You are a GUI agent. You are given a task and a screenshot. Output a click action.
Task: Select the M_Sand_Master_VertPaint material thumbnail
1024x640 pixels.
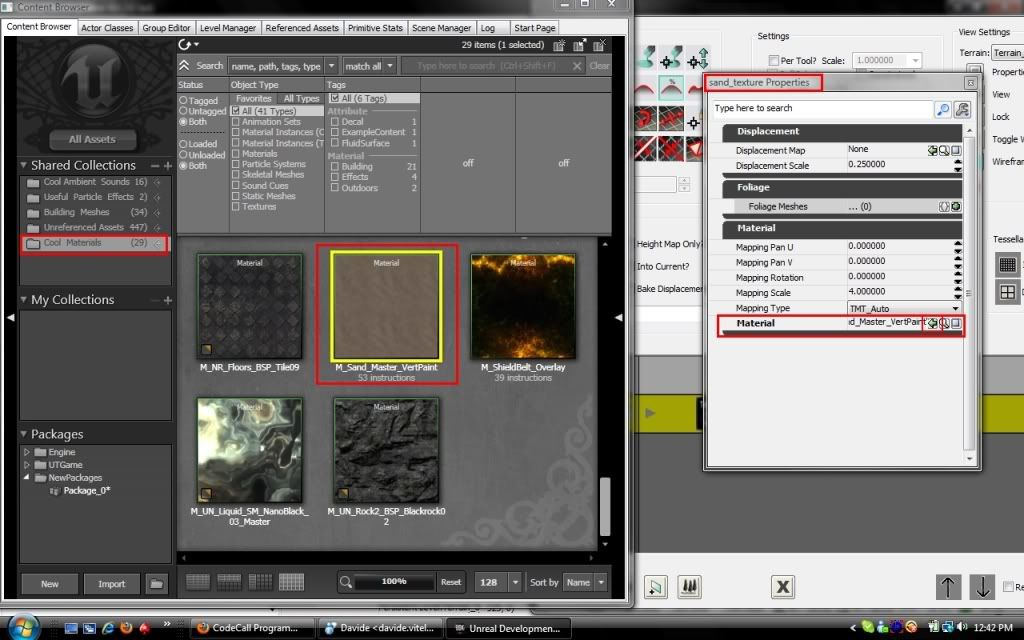(386, 306)
